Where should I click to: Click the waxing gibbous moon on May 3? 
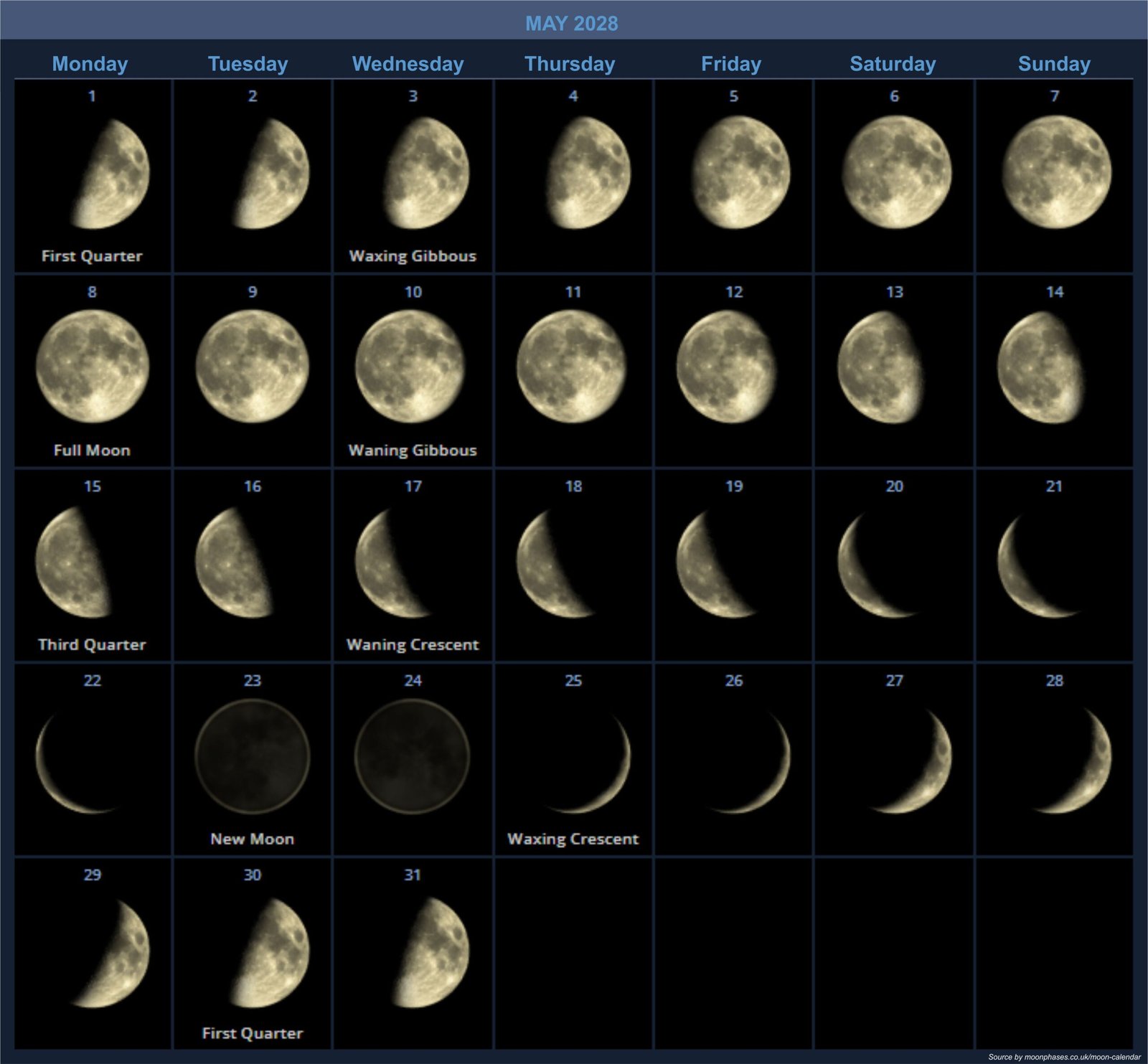pyautogui.click(x=427, y=173)
